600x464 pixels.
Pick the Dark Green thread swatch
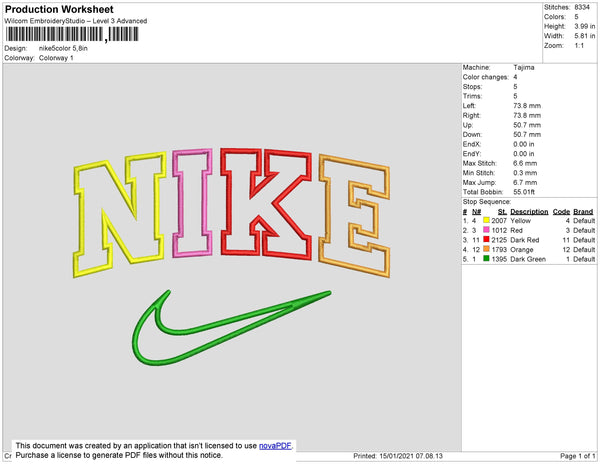(486, 259)
